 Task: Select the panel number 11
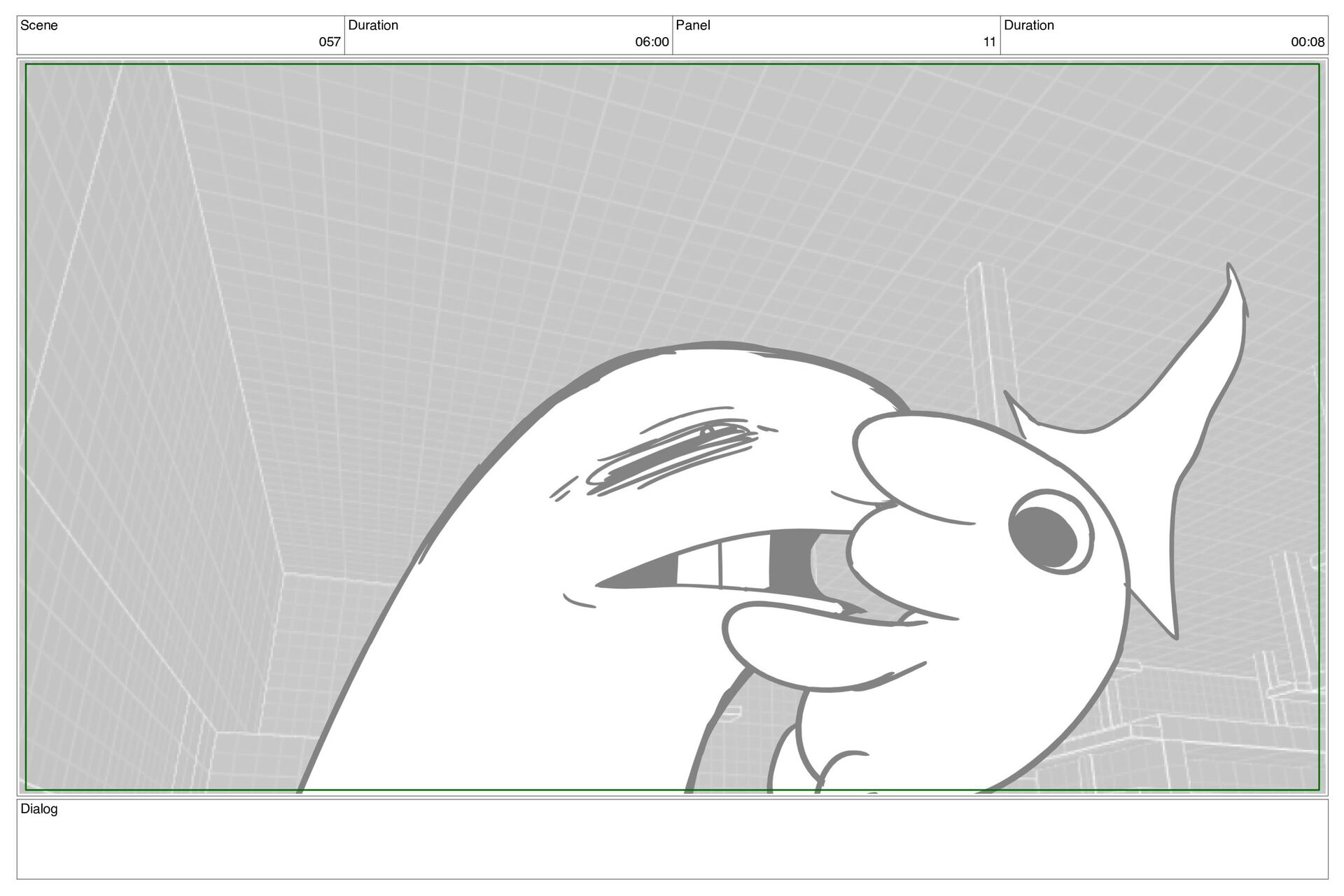pyautogui.click(x=989, y=42)
